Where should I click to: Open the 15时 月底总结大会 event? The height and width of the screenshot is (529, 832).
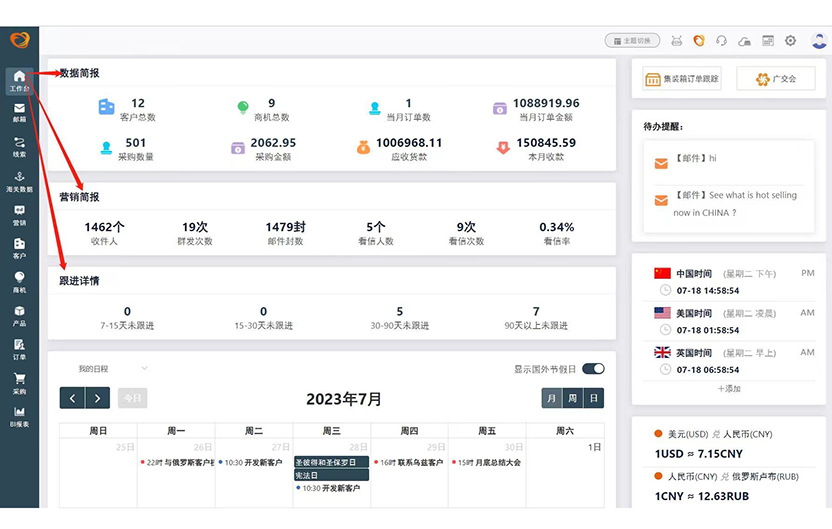[487, 463]
